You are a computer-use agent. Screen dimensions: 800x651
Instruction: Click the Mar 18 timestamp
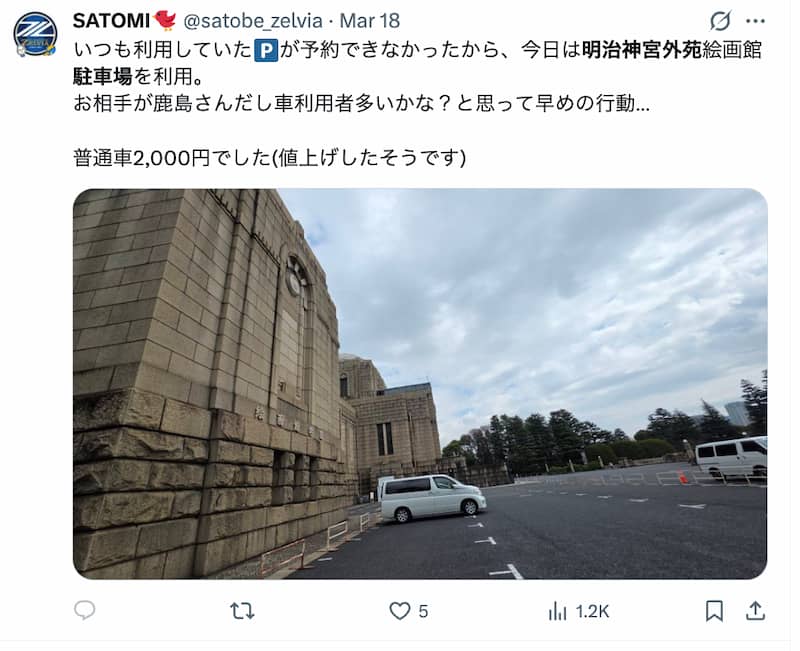(x=370, y=21)
